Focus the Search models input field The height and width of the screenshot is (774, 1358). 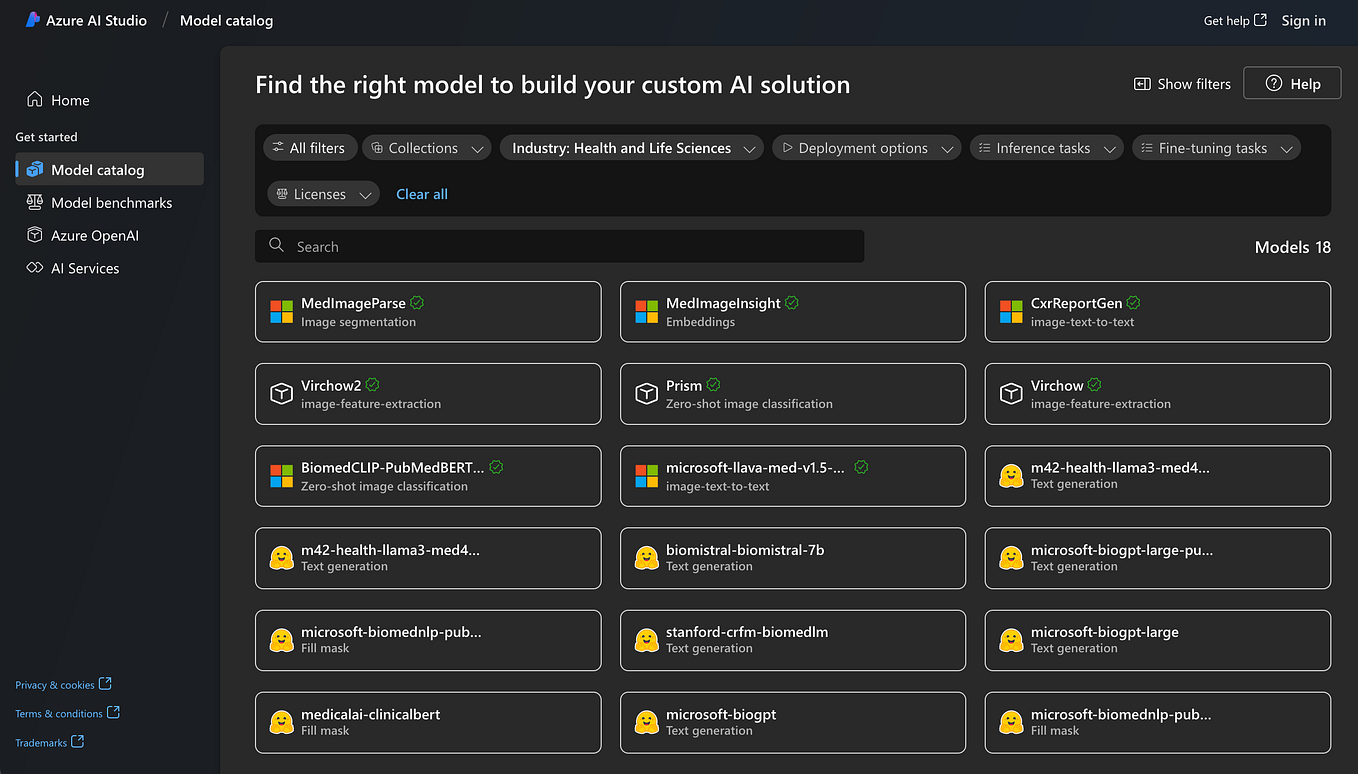point(559,247)
